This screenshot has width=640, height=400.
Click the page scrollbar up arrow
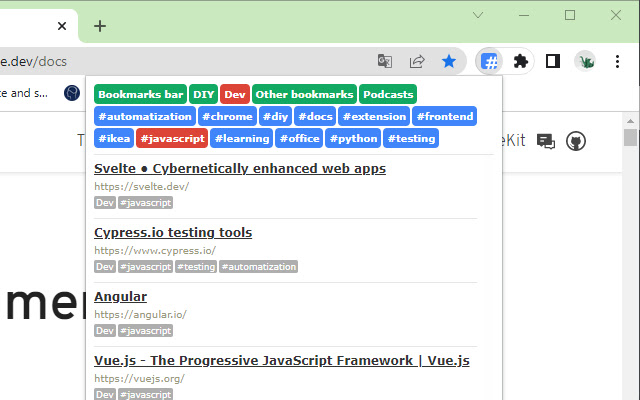(x=630, y=121)
